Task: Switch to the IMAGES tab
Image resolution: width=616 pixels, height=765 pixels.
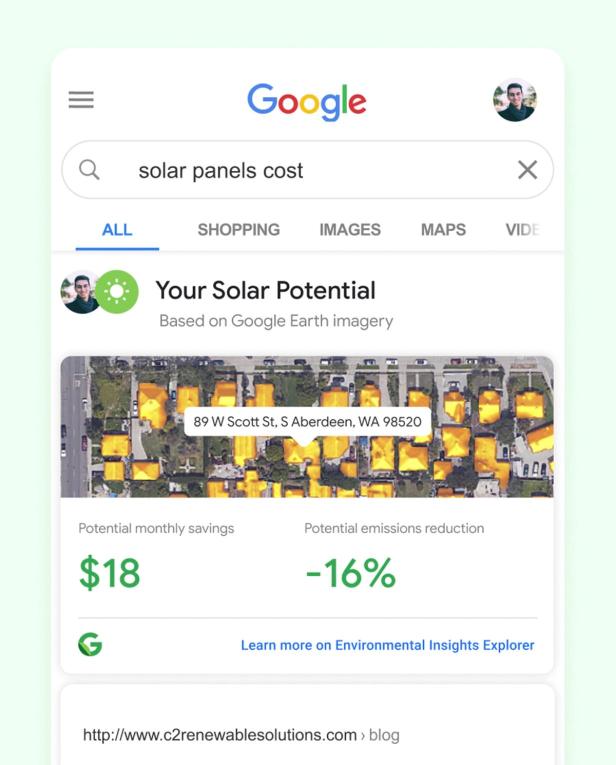Action: pos(350,230)
